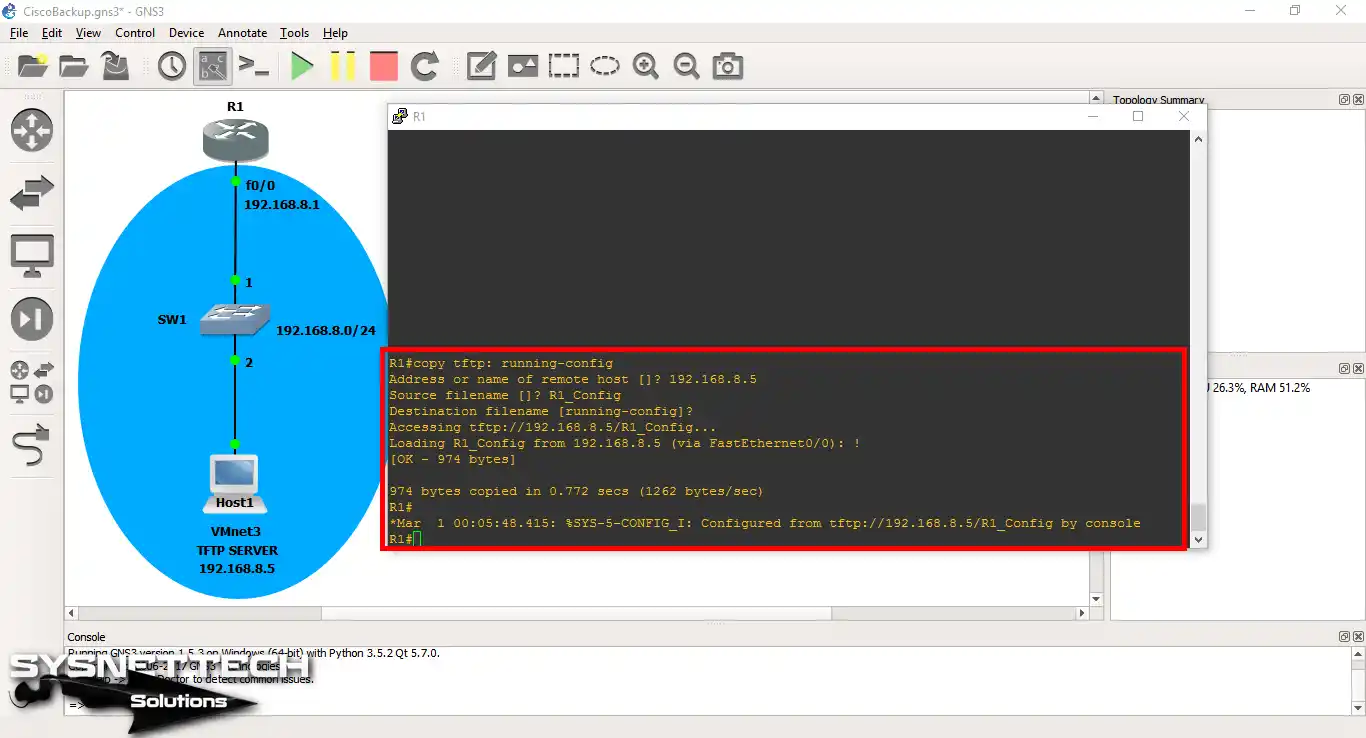Open the Control menu
The image size is (1366, 738).
tap(135, 32)
